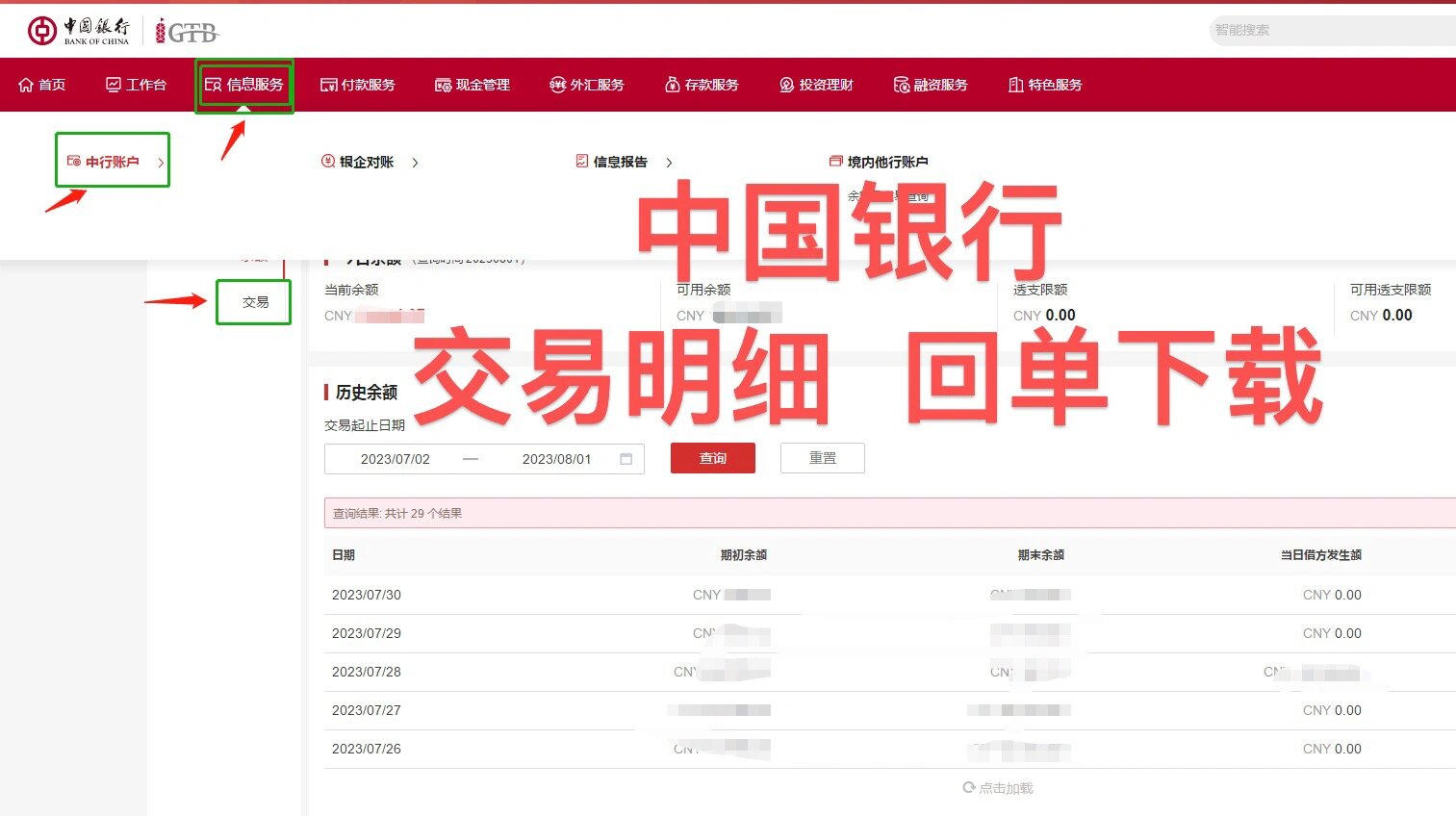Click the 重置 reset button

tap(823, 458)
